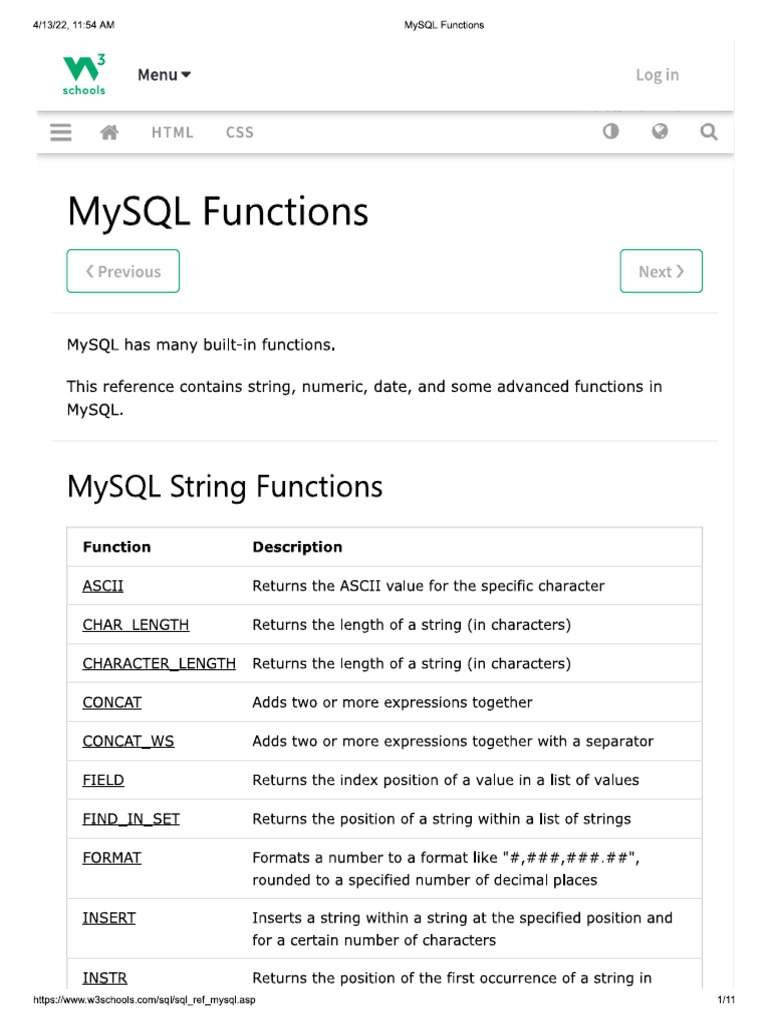Go to the Previous page button

pyautogui.click(x=123, y=271)
